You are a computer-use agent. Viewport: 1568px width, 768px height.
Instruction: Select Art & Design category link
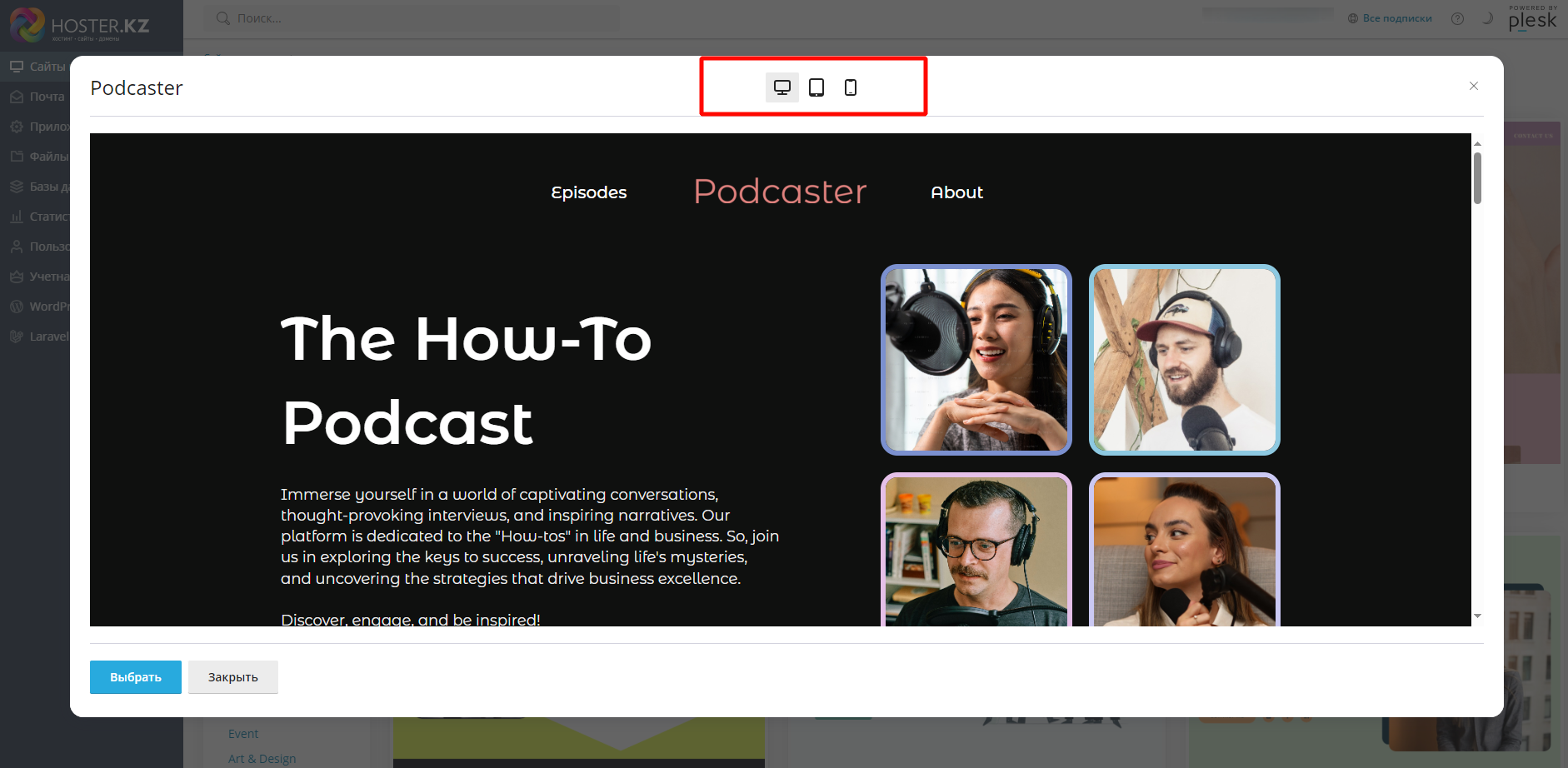click(x=262, y=759)
